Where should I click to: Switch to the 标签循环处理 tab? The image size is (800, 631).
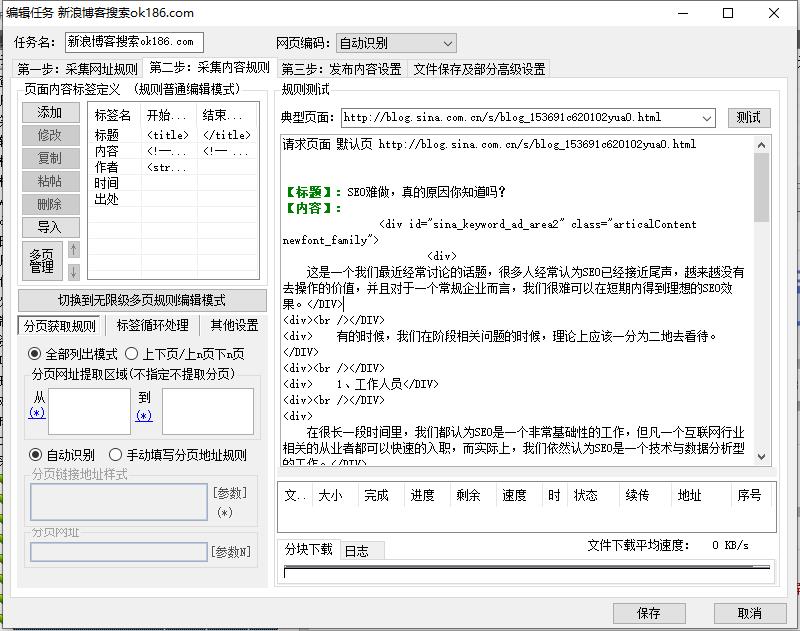[152, 326]
